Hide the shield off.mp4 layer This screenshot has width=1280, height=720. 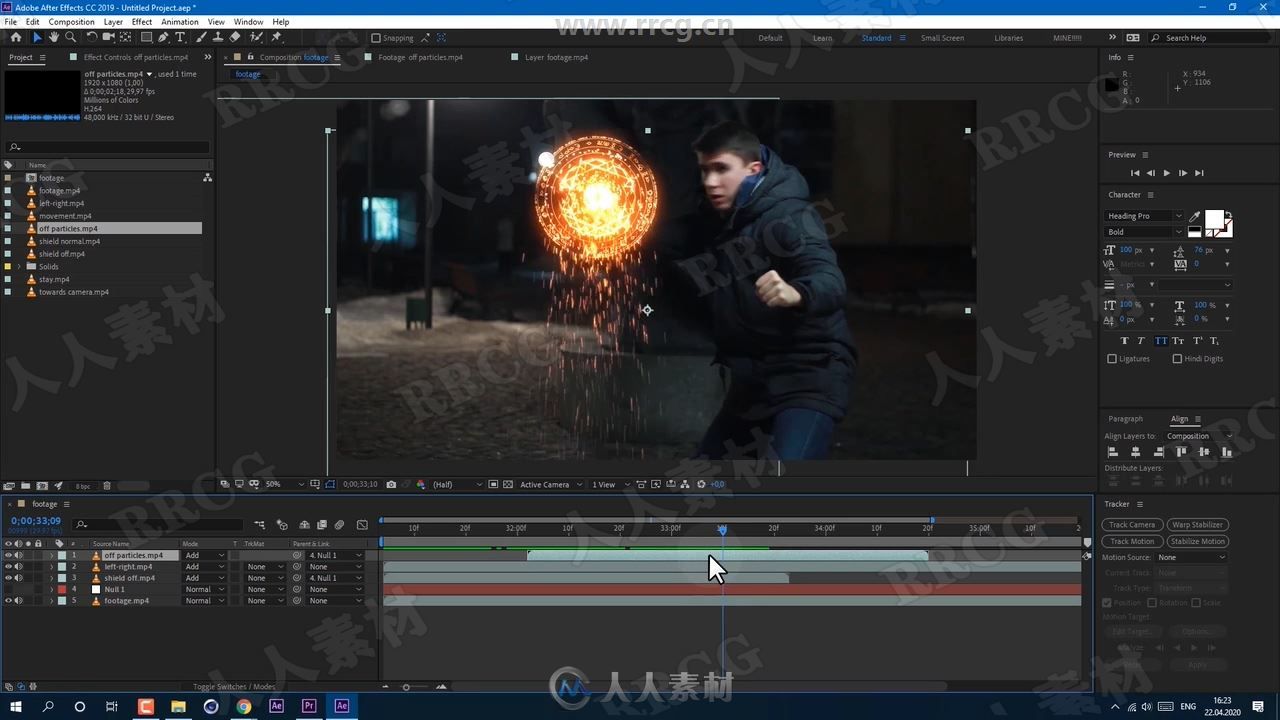coord(8,578)
